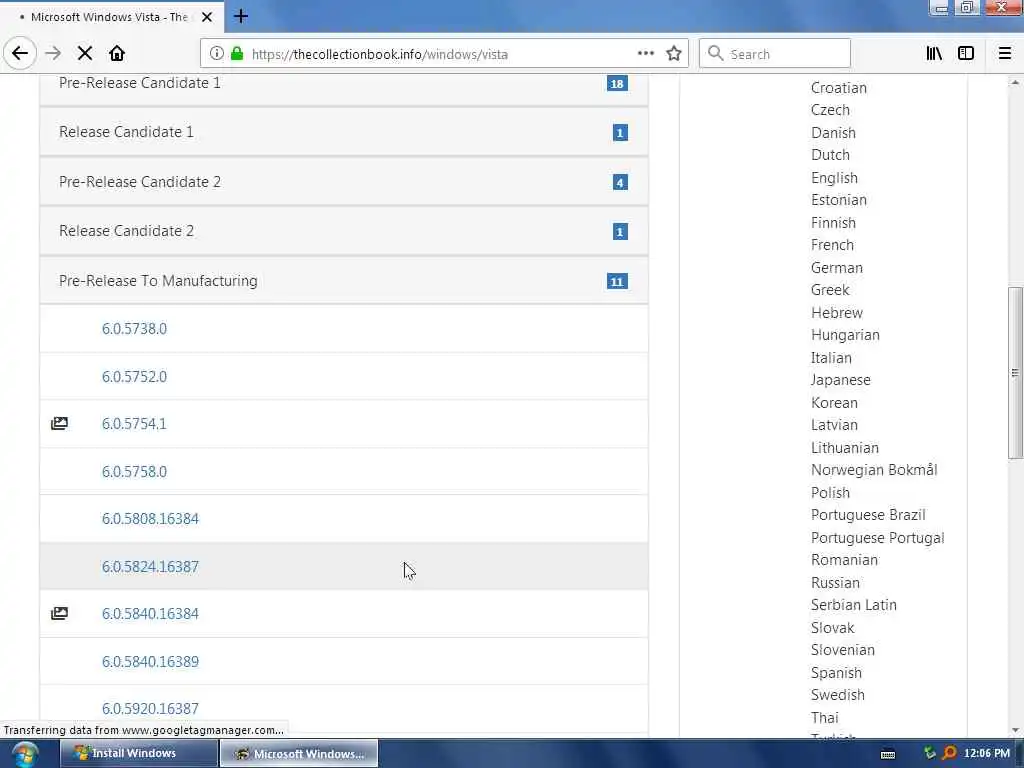The height and width of the screenshot is (768, 1024).
Task: Click the scrollbar down arrow
Action: point(1015,731)
